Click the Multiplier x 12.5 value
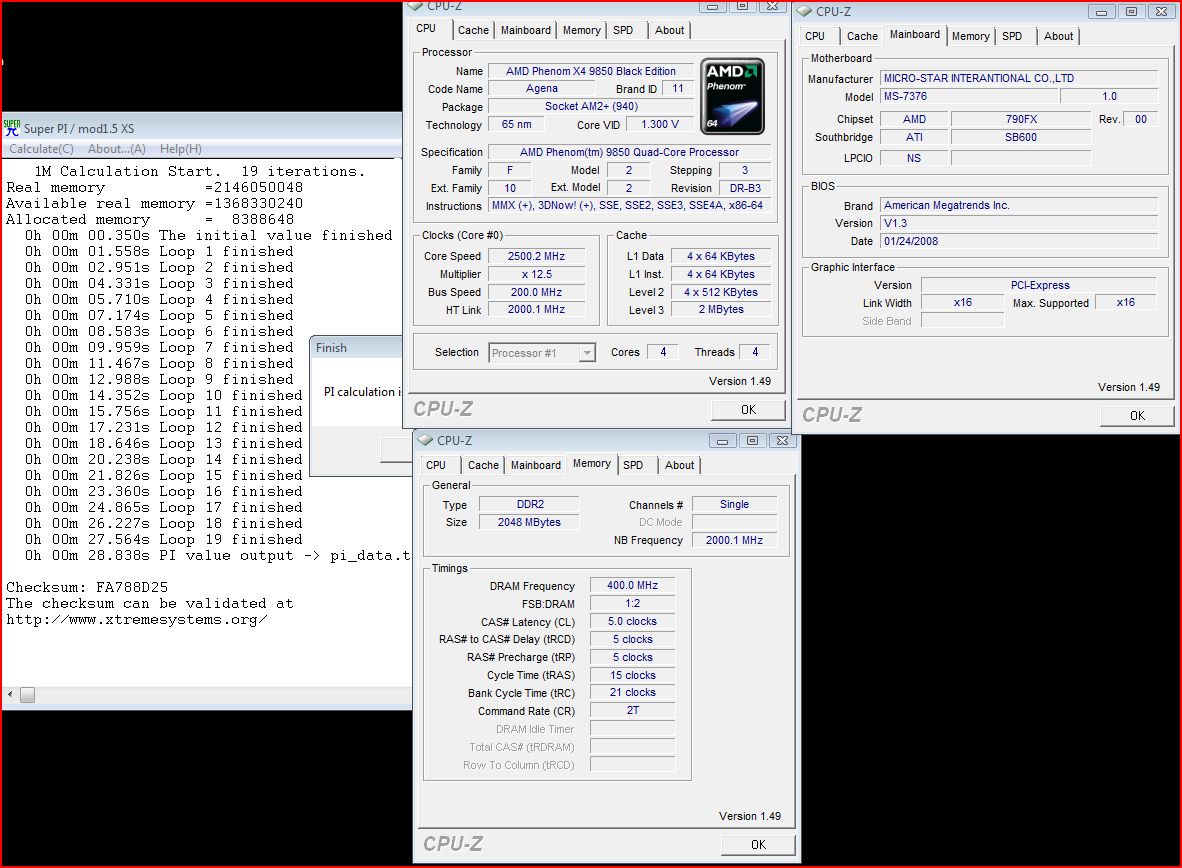The image size is (1182, 868). (x=536, y=275)
